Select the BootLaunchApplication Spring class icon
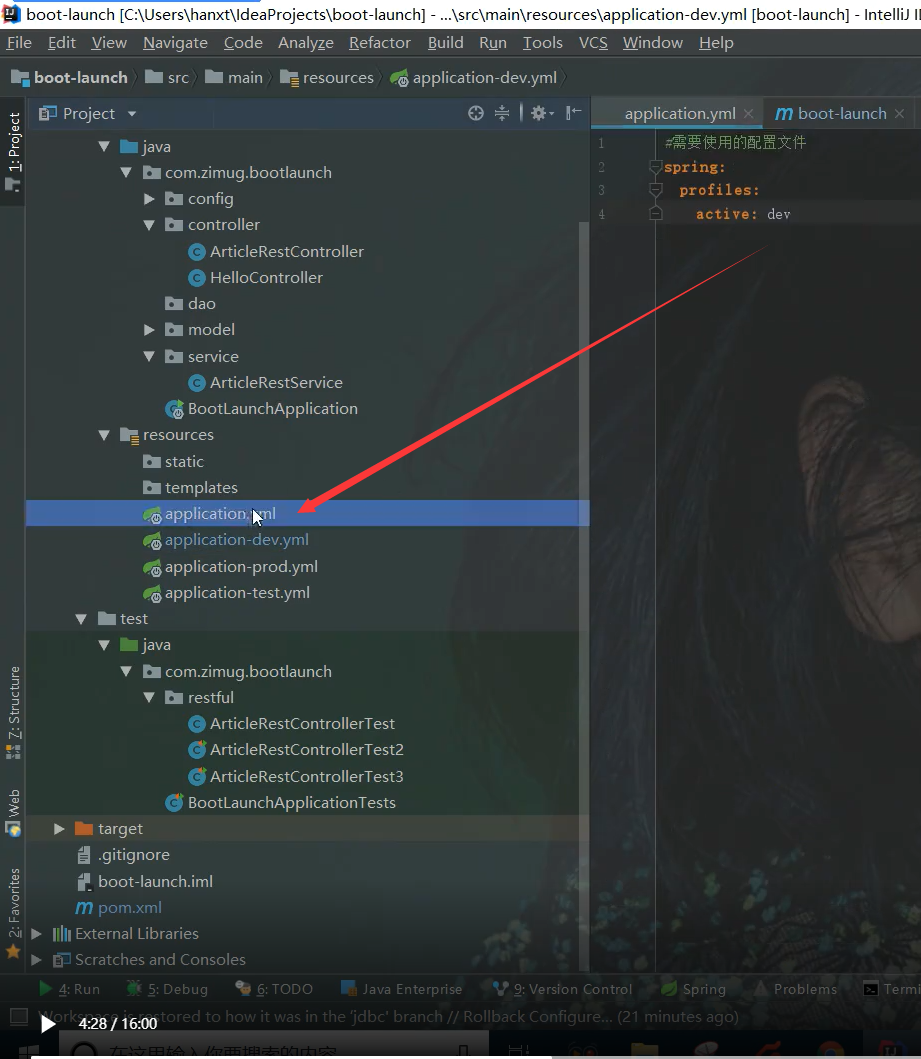 coord(174,409)
